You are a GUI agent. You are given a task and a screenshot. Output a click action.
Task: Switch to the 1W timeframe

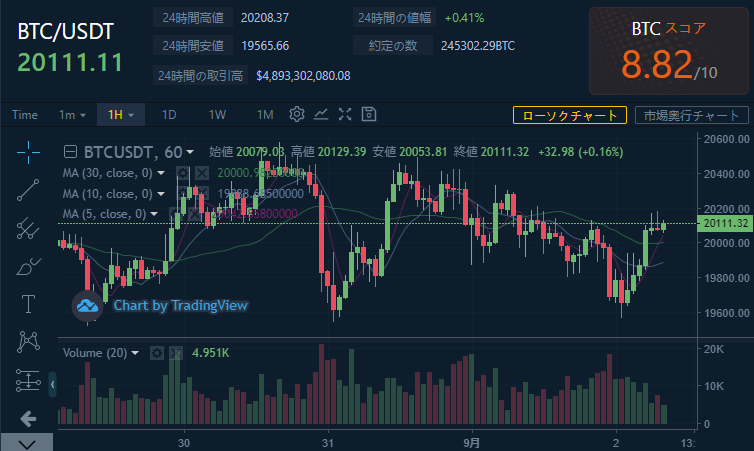click(x=217, y=114)
